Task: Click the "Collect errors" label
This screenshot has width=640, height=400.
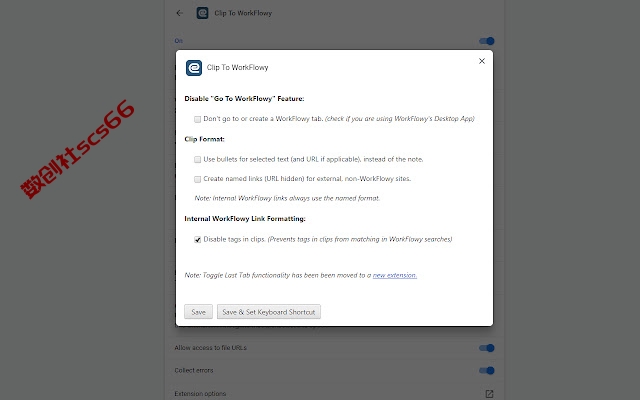Action: tap(193, 370)
